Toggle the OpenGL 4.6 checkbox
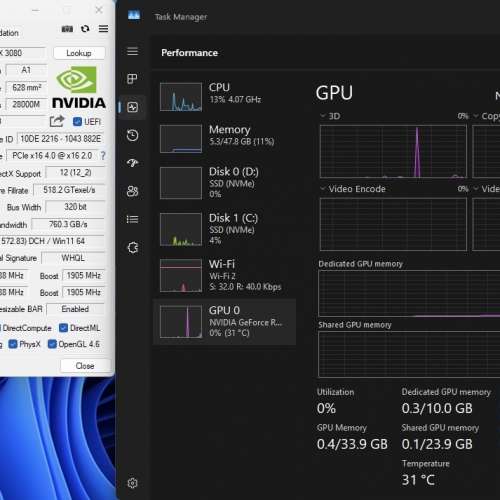This screenshot has width=500, height=500. point(52,344)
